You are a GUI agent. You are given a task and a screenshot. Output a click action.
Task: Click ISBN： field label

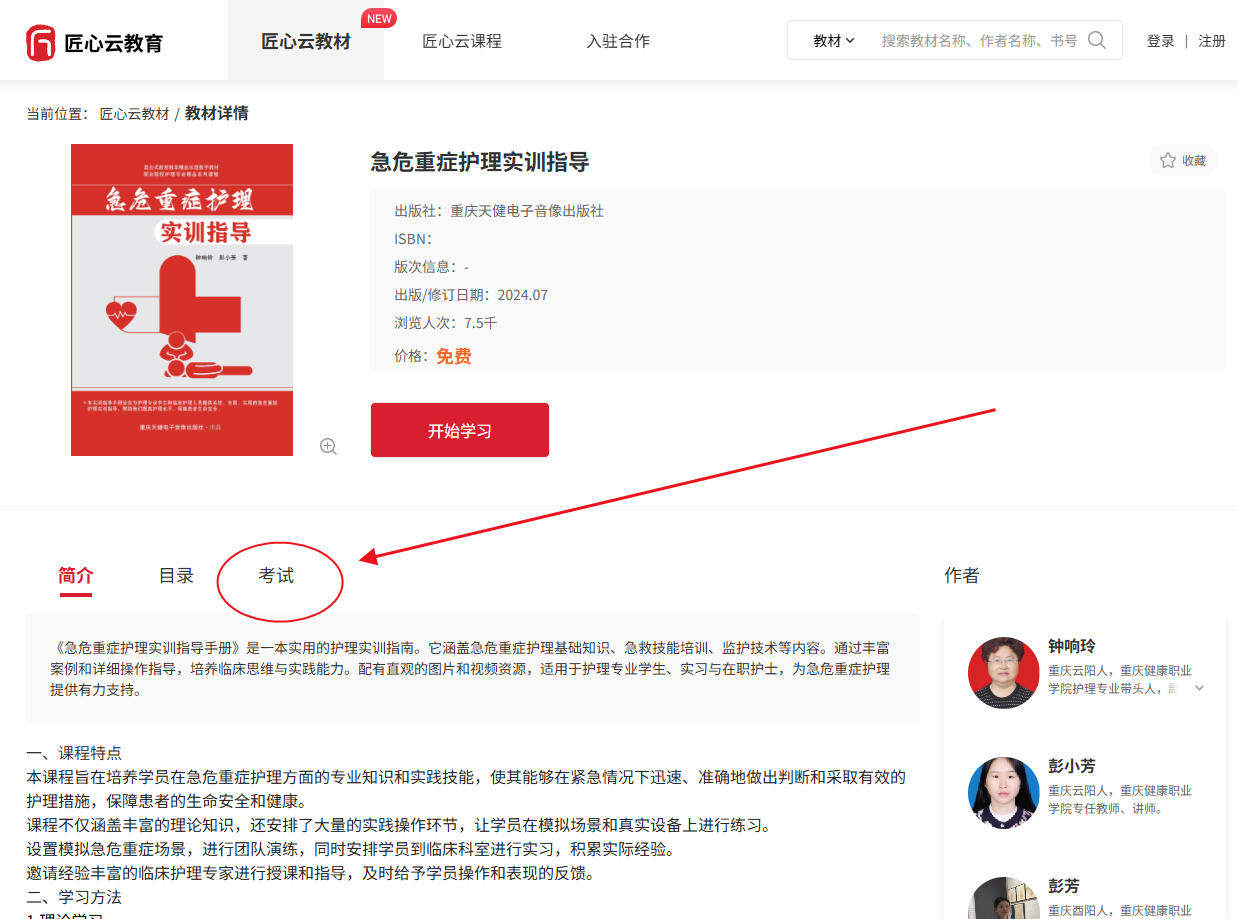pos(413,239)
